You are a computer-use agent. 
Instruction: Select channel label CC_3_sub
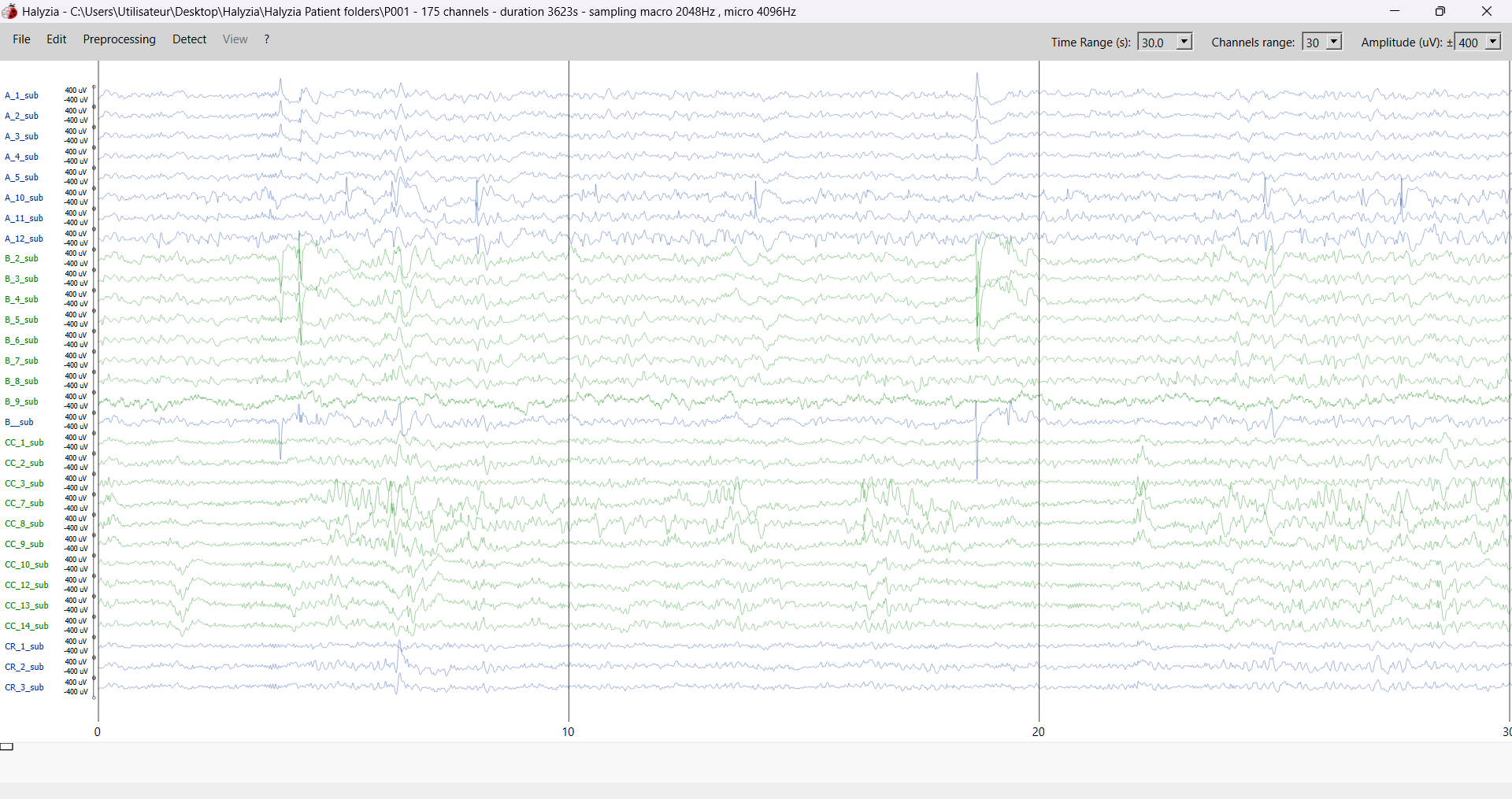[24, 483]
